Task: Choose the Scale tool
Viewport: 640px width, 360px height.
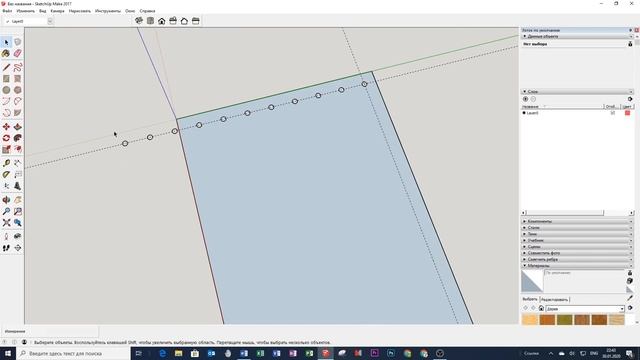Action: click(6, 149)
